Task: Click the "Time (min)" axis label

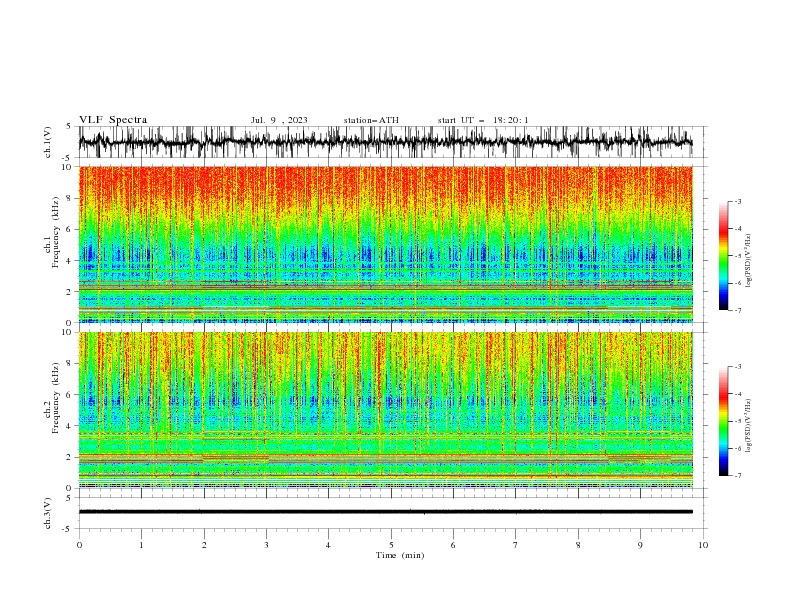Action: point(400,555)
